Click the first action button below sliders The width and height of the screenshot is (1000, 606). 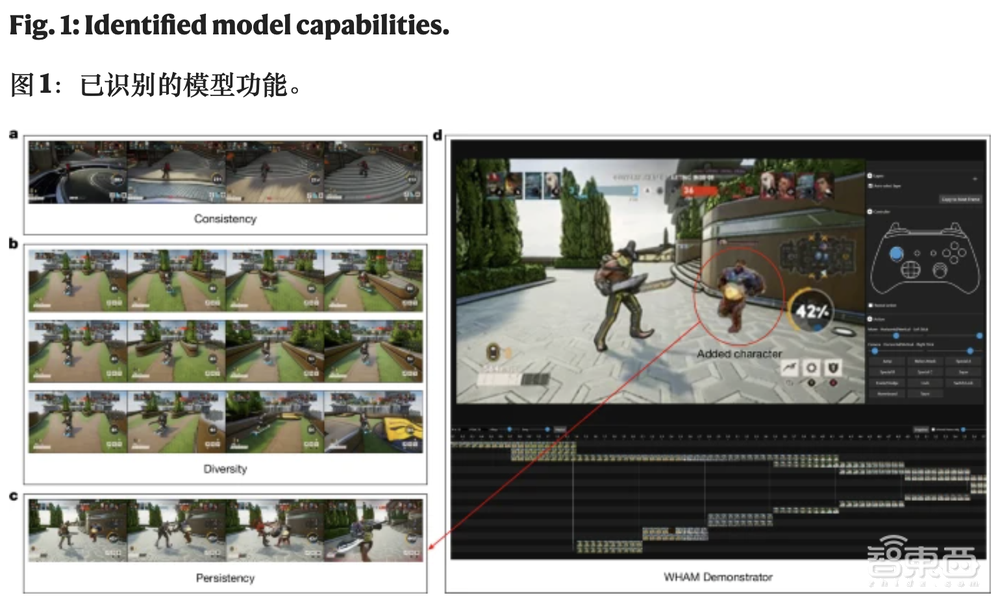pyautogui.click(x=886, y=360)
